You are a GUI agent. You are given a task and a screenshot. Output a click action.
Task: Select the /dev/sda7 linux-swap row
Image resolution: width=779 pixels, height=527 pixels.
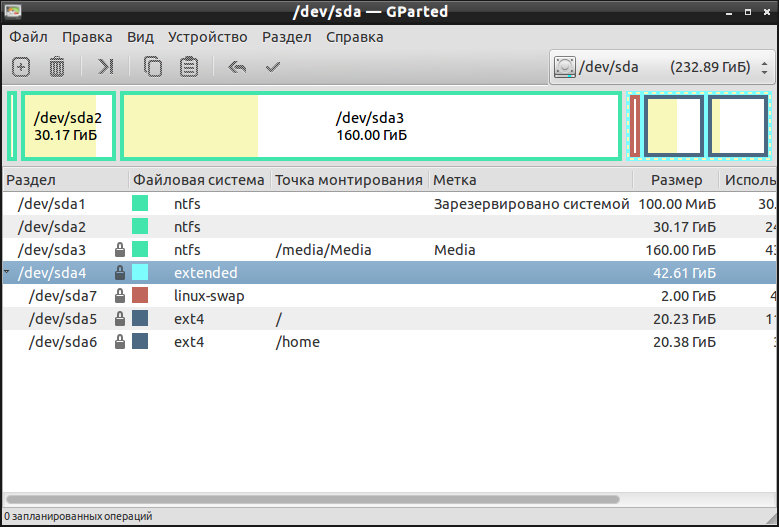390,296
